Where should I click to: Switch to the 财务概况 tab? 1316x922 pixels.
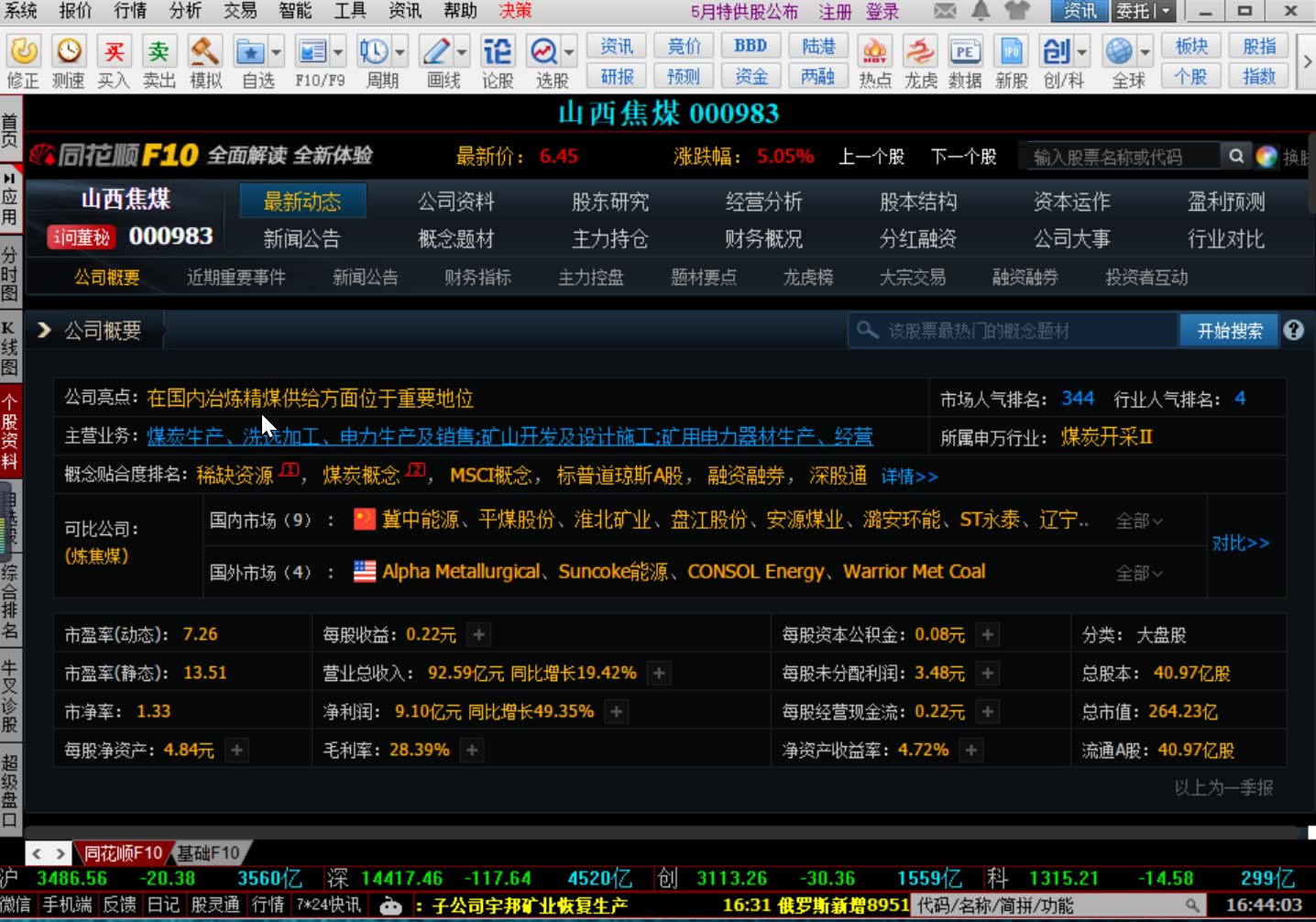point(763,239)
